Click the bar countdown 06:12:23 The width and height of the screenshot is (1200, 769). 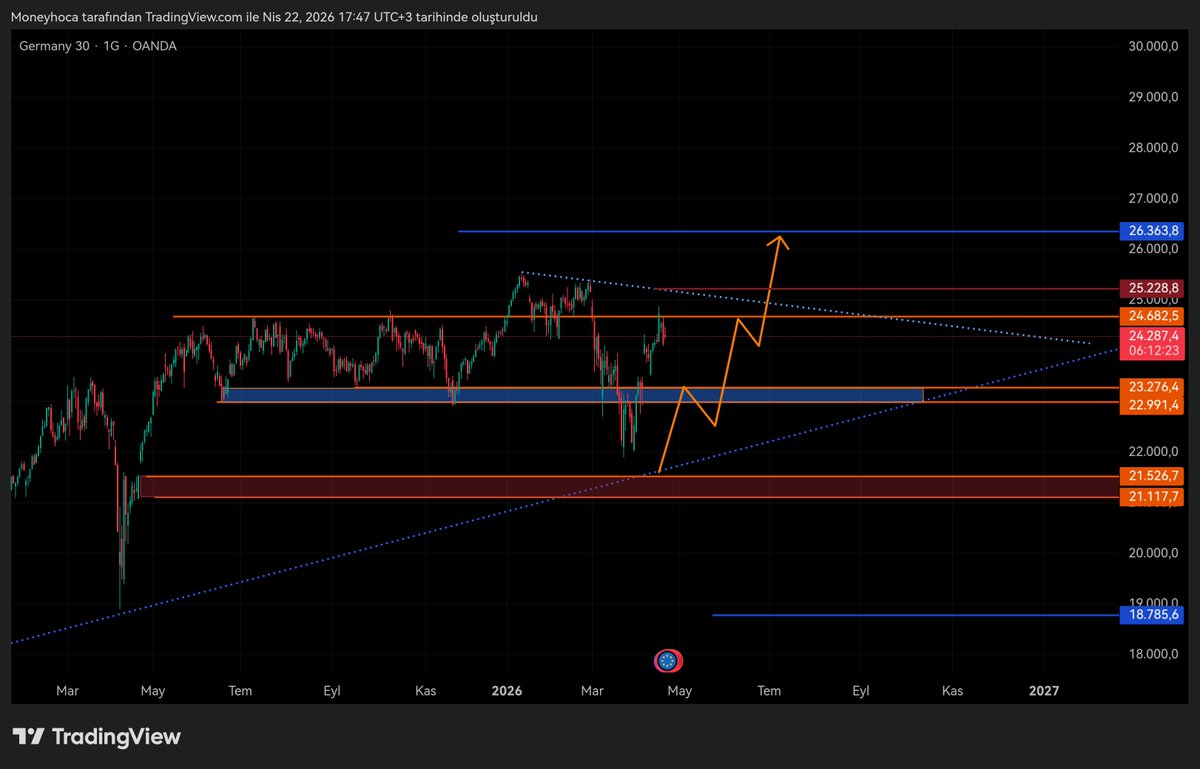pyautogui.click(x=1155, y=352)
